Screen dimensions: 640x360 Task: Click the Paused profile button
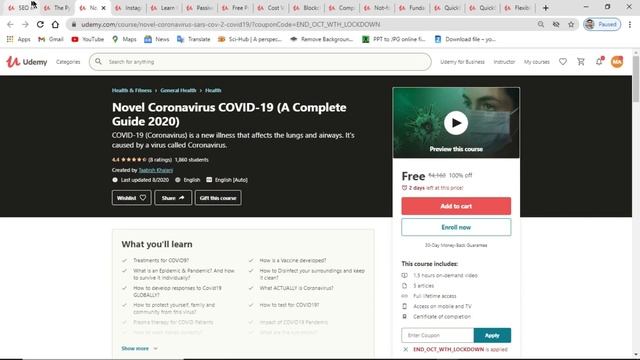click(602, 24)
